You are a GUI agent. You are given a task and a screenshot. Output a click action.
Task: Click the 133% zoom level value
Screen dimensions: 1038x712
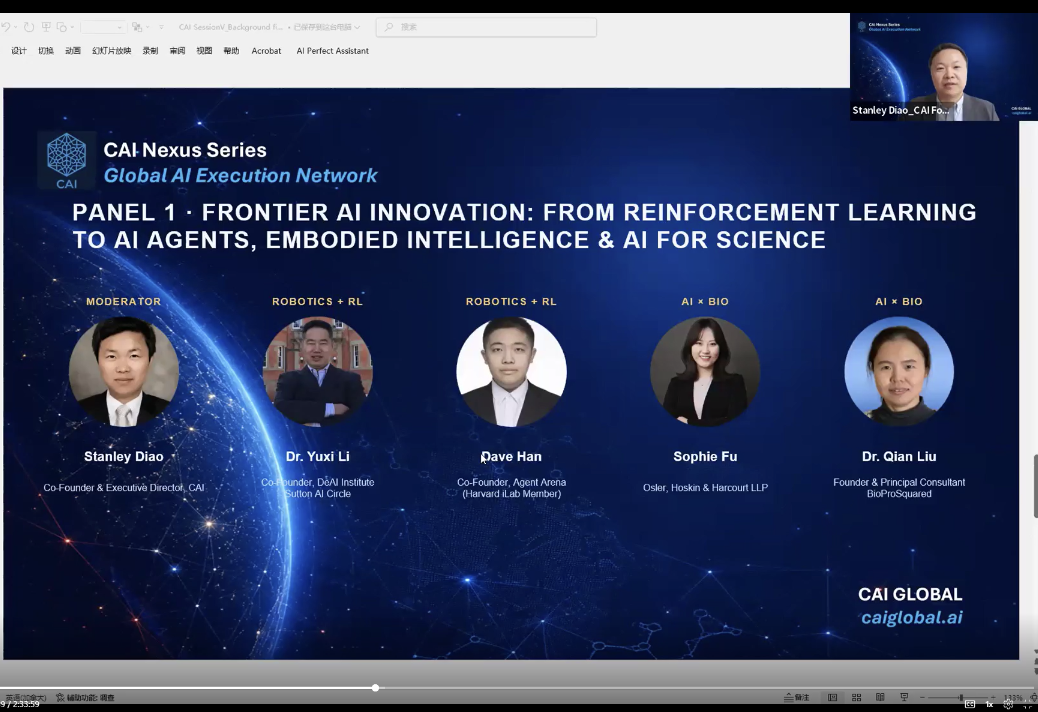tap(1014, 698)
